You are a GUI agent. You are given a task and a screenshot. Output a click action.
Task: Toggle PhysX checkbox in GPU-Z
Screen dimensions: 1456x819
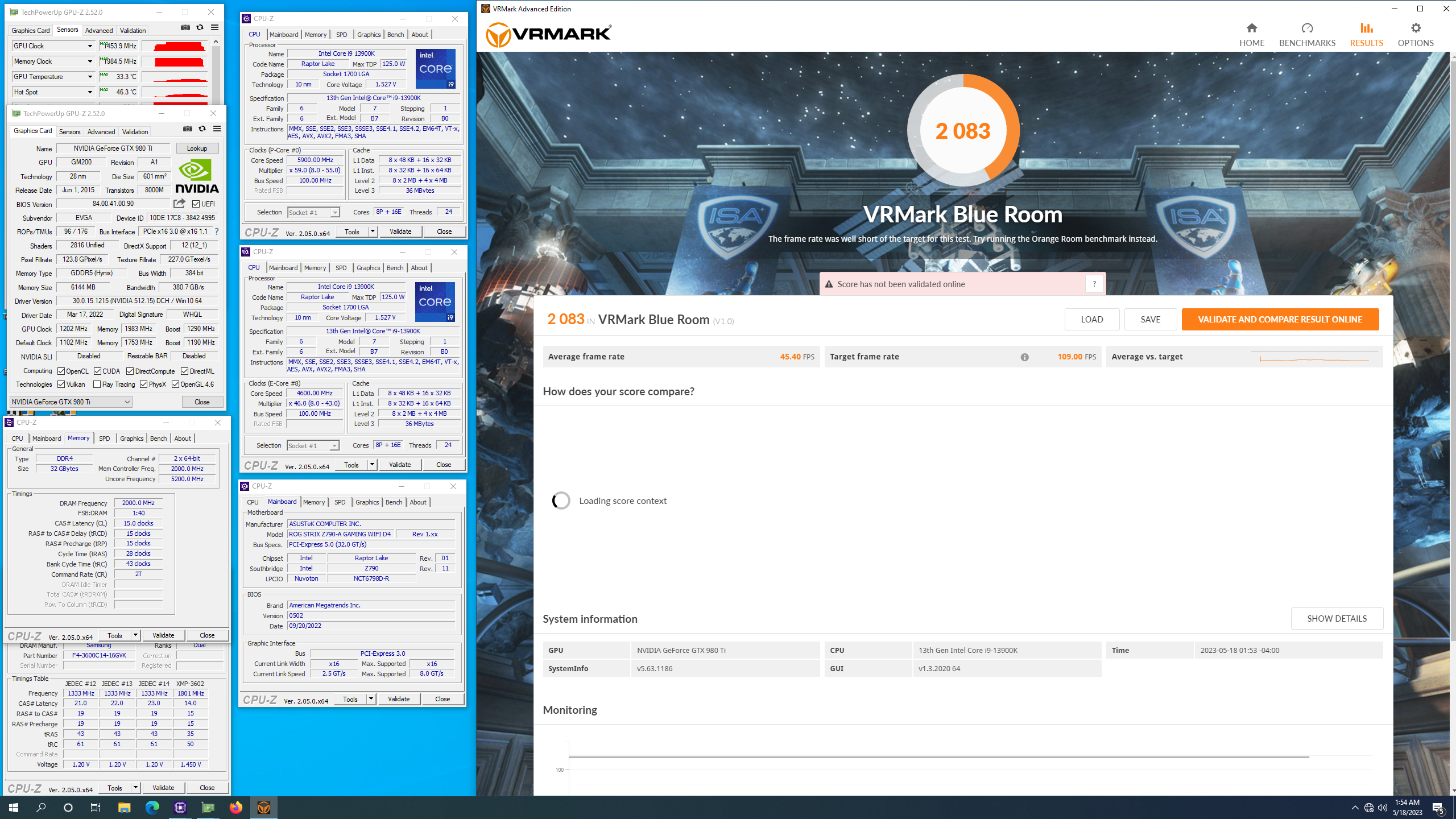[143, 384]
